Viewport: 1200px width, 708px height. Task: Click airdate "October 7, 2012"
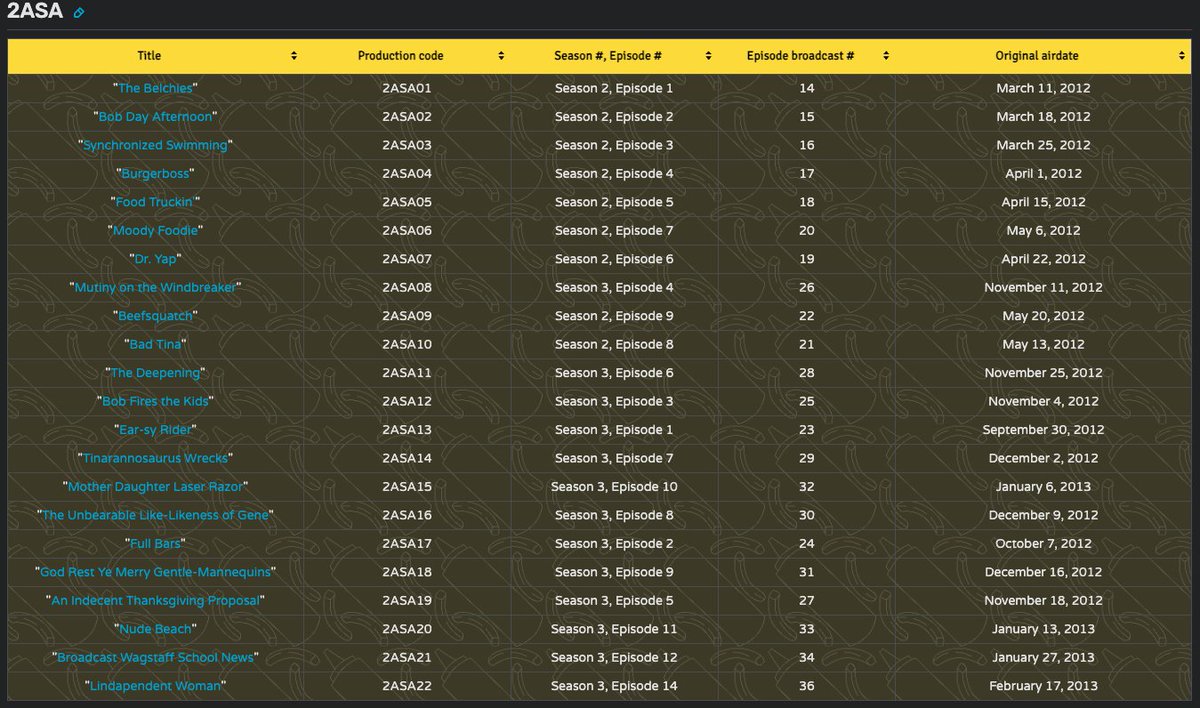point(1043,544)
